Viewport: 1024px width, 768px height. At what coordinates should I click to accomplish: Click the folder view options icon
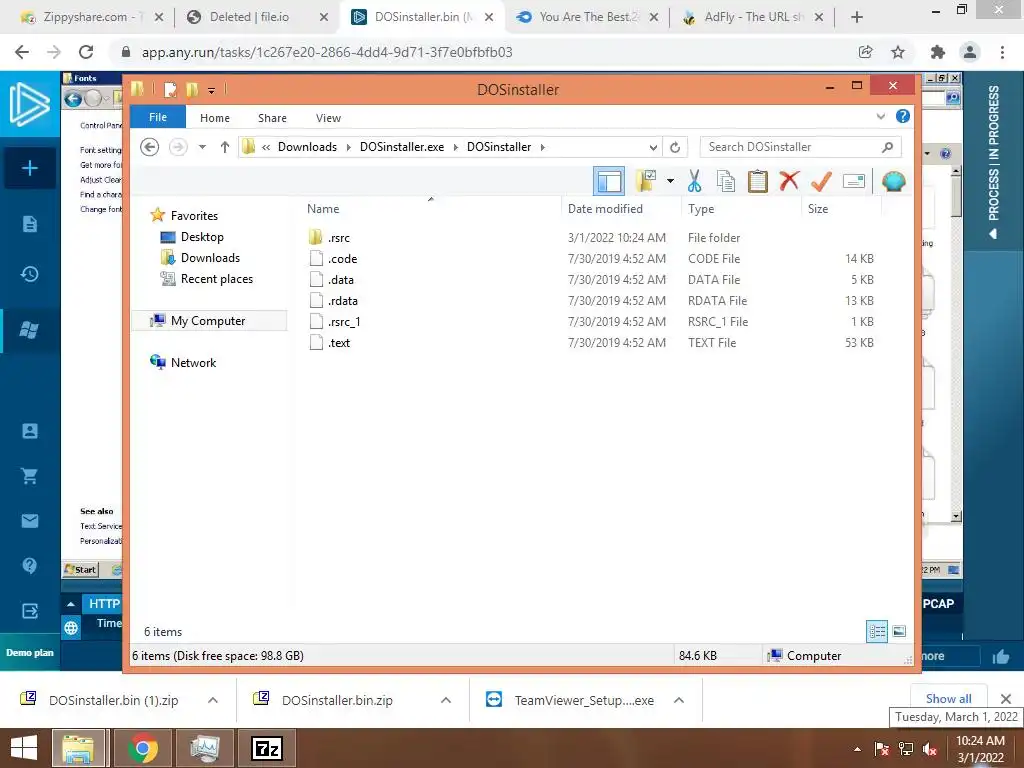(x=646, y=181)
